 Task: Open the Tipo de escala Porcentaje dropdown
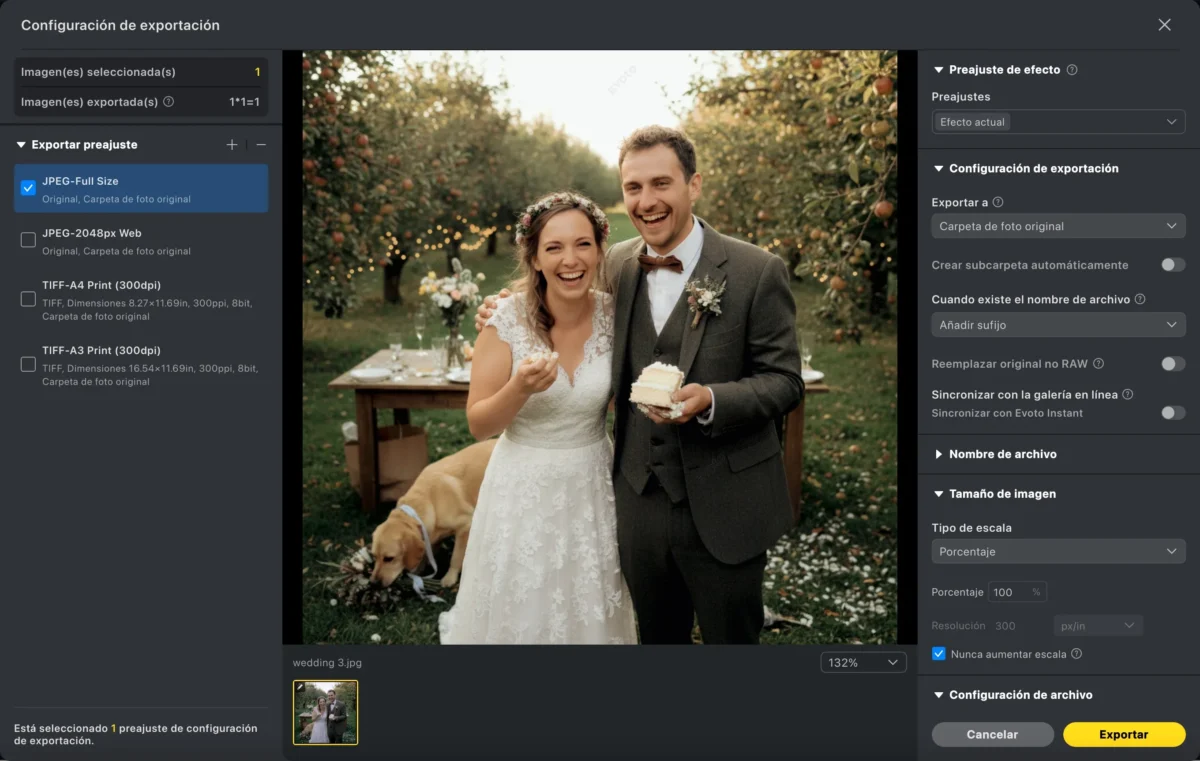[1058, 551]
